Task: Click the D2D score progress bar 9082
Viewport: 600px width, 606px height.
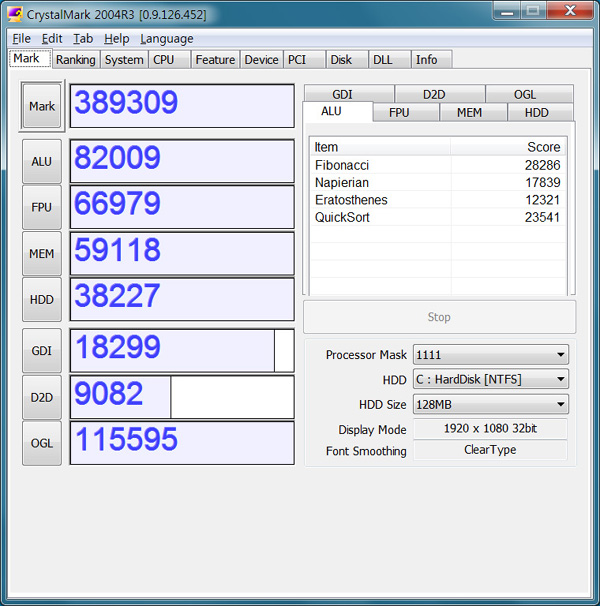Action: pyautogui.click(x=182, y=397)
